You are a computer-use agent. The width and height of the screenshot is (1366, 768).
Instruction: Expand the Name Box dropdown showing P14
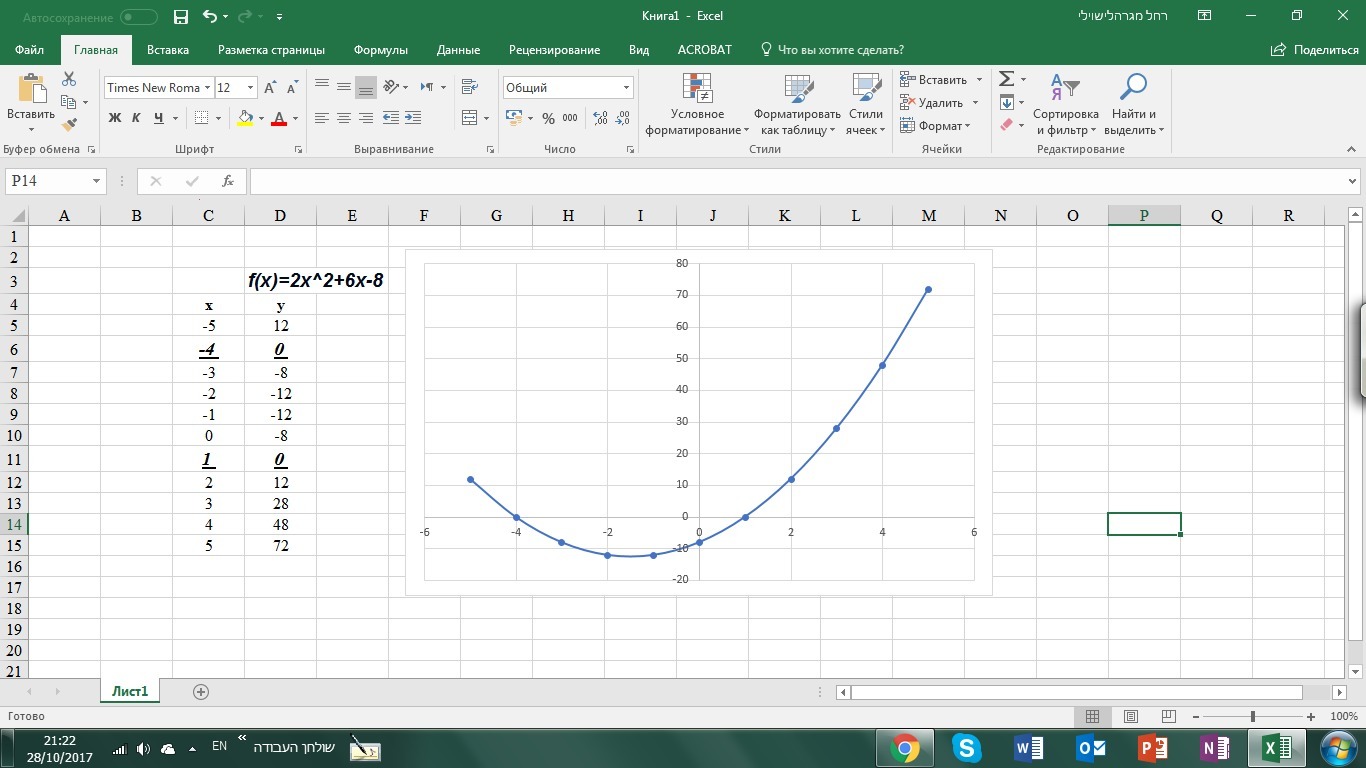[97, 181]
